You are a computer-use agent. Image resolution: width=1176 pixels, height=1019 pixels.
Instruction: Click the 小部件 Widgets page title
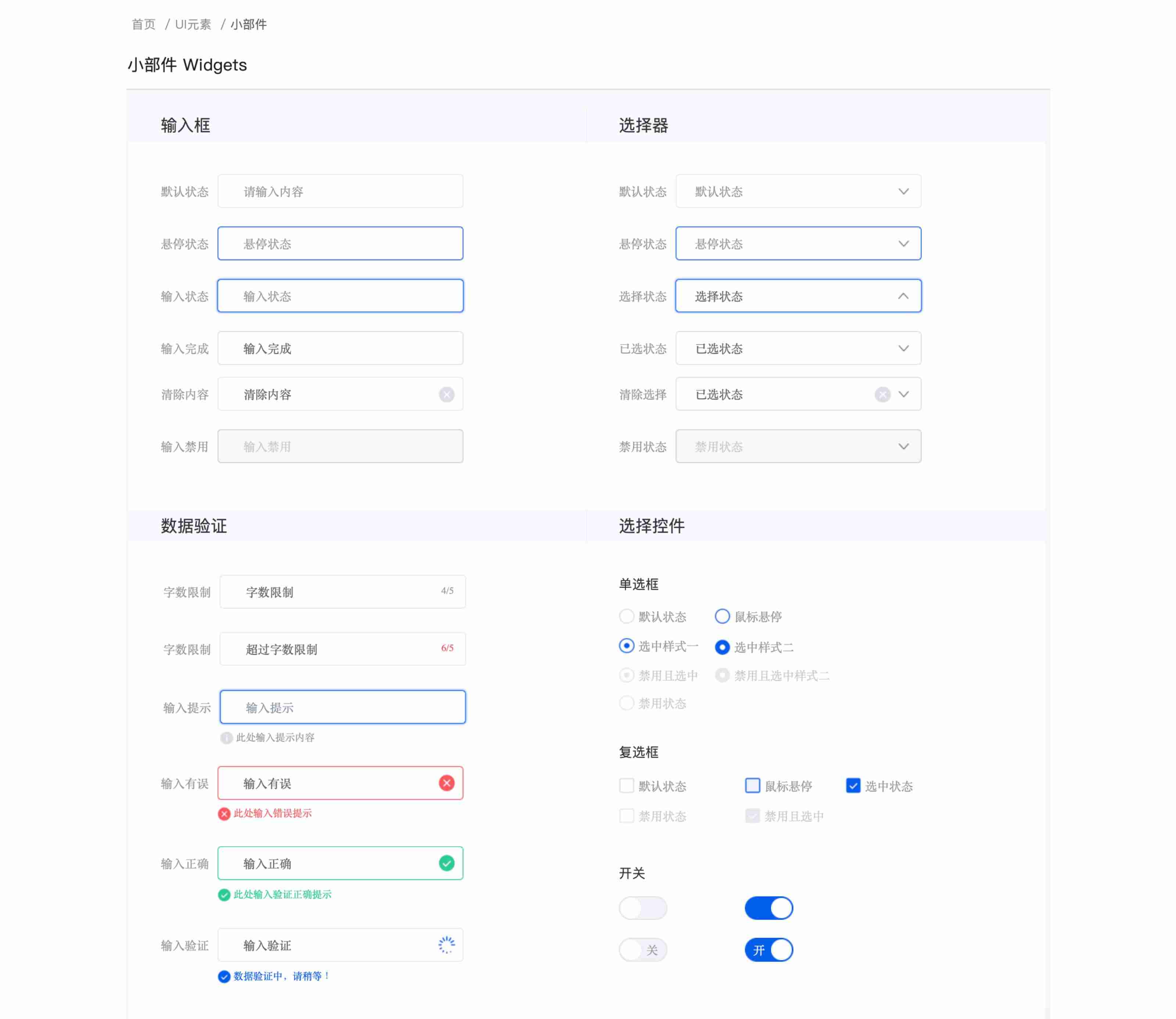tap(187, 65)
